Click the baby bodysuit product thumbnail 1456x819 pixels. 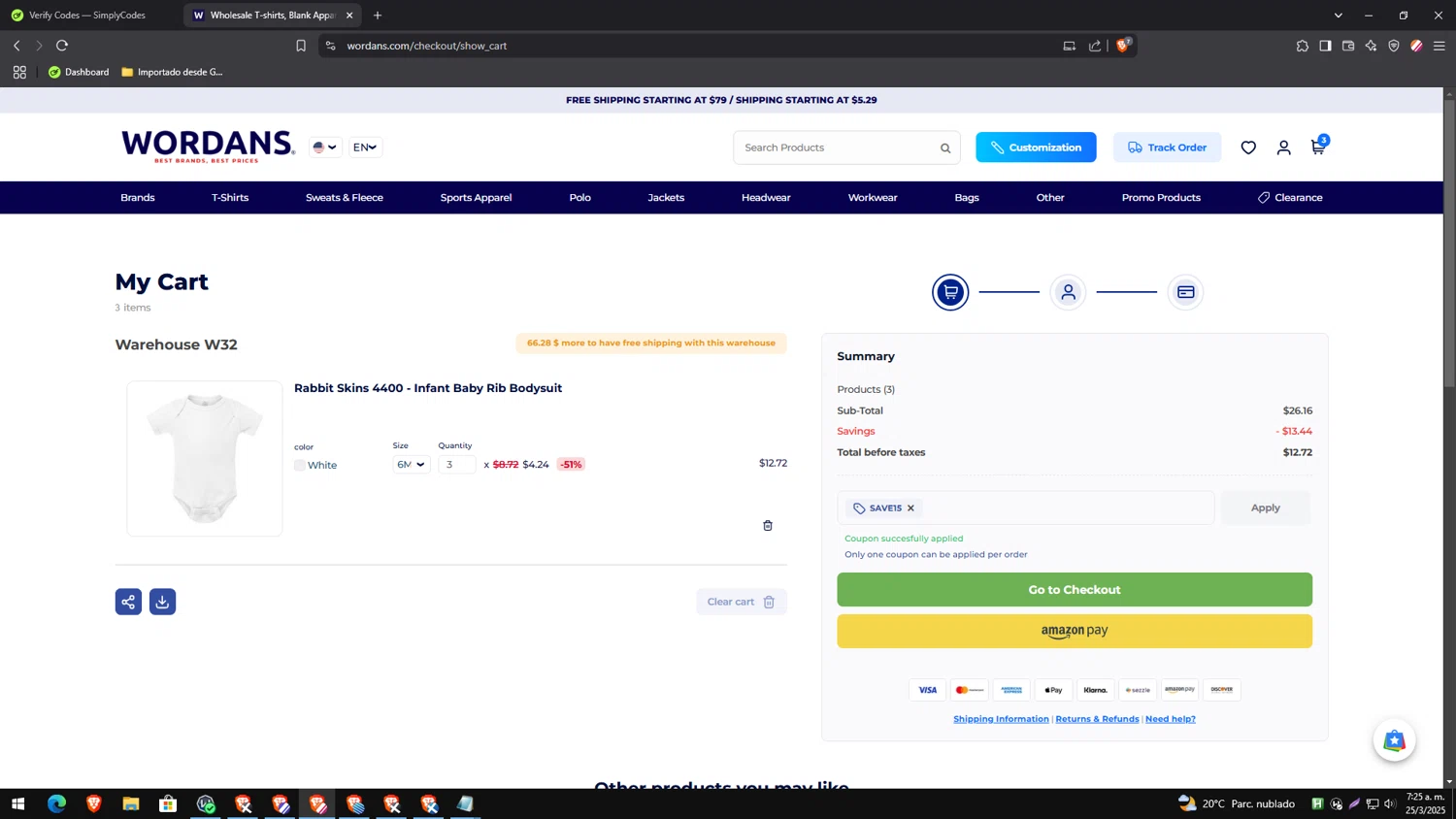205,458
